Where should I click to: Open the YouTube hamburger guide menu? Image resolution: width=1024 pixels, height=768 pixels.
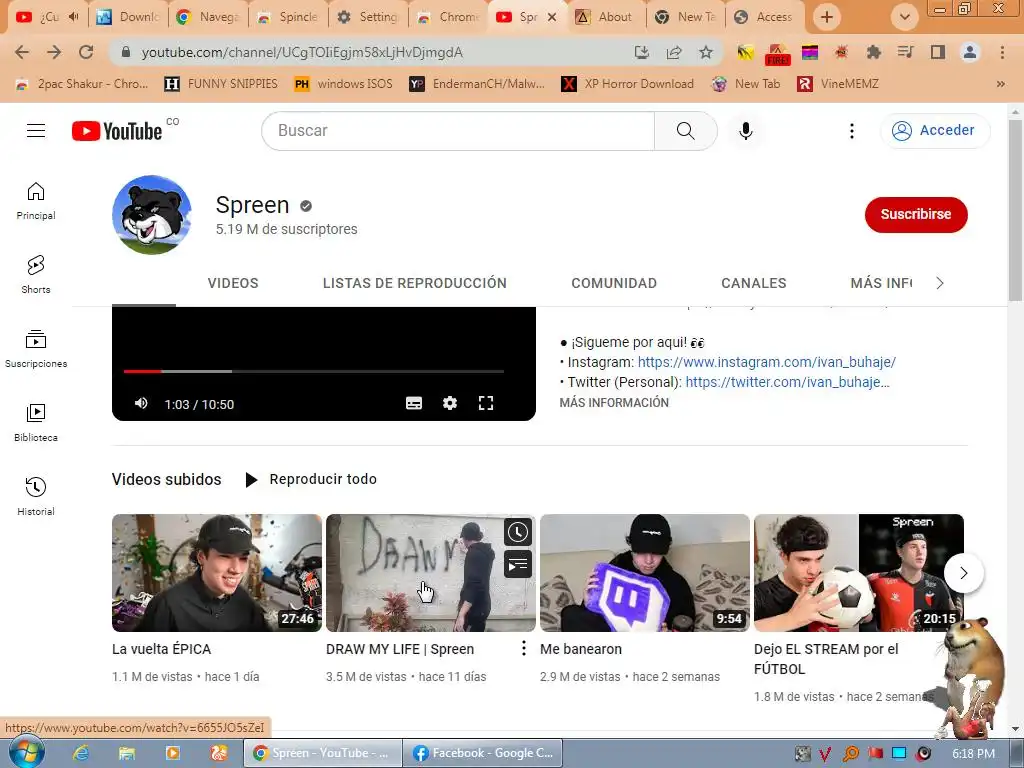[36, 131]
